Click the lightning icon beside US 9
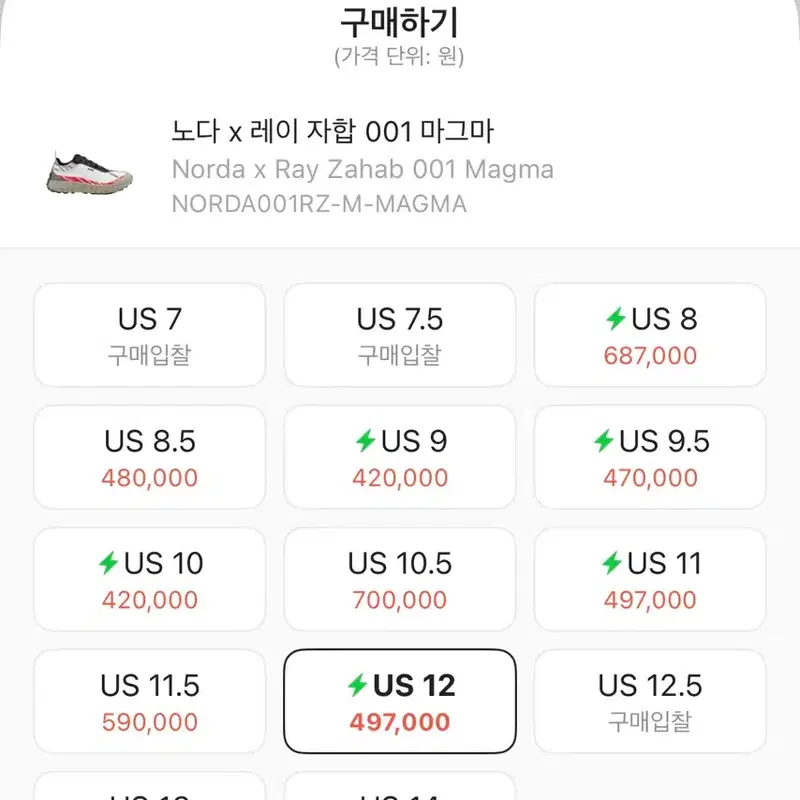Image resolution: width=800 pixels, height=800 pixels. [365, 441]
